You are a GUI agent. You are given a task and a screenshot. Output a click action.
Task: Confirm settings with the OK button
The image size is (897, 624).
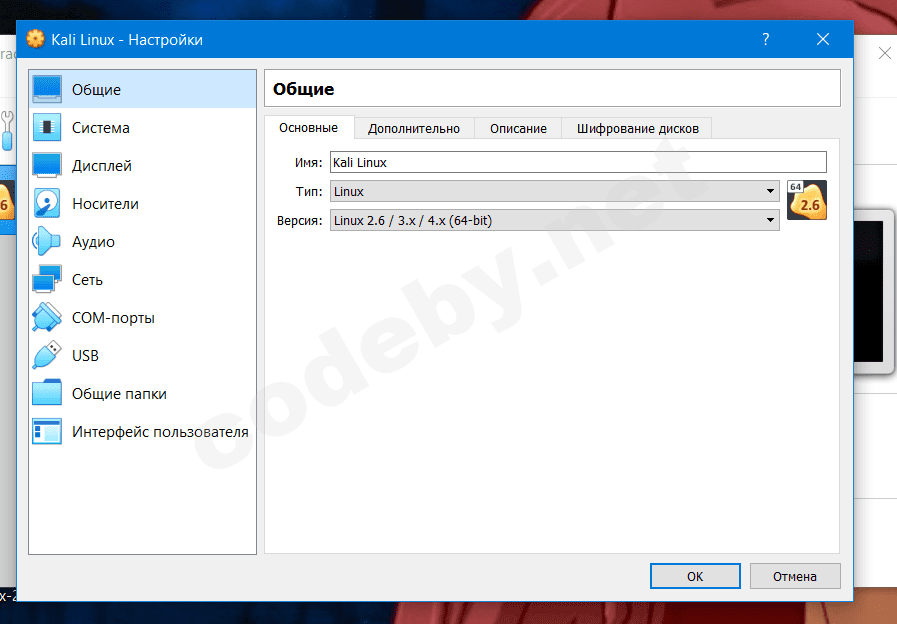[695, 576]
